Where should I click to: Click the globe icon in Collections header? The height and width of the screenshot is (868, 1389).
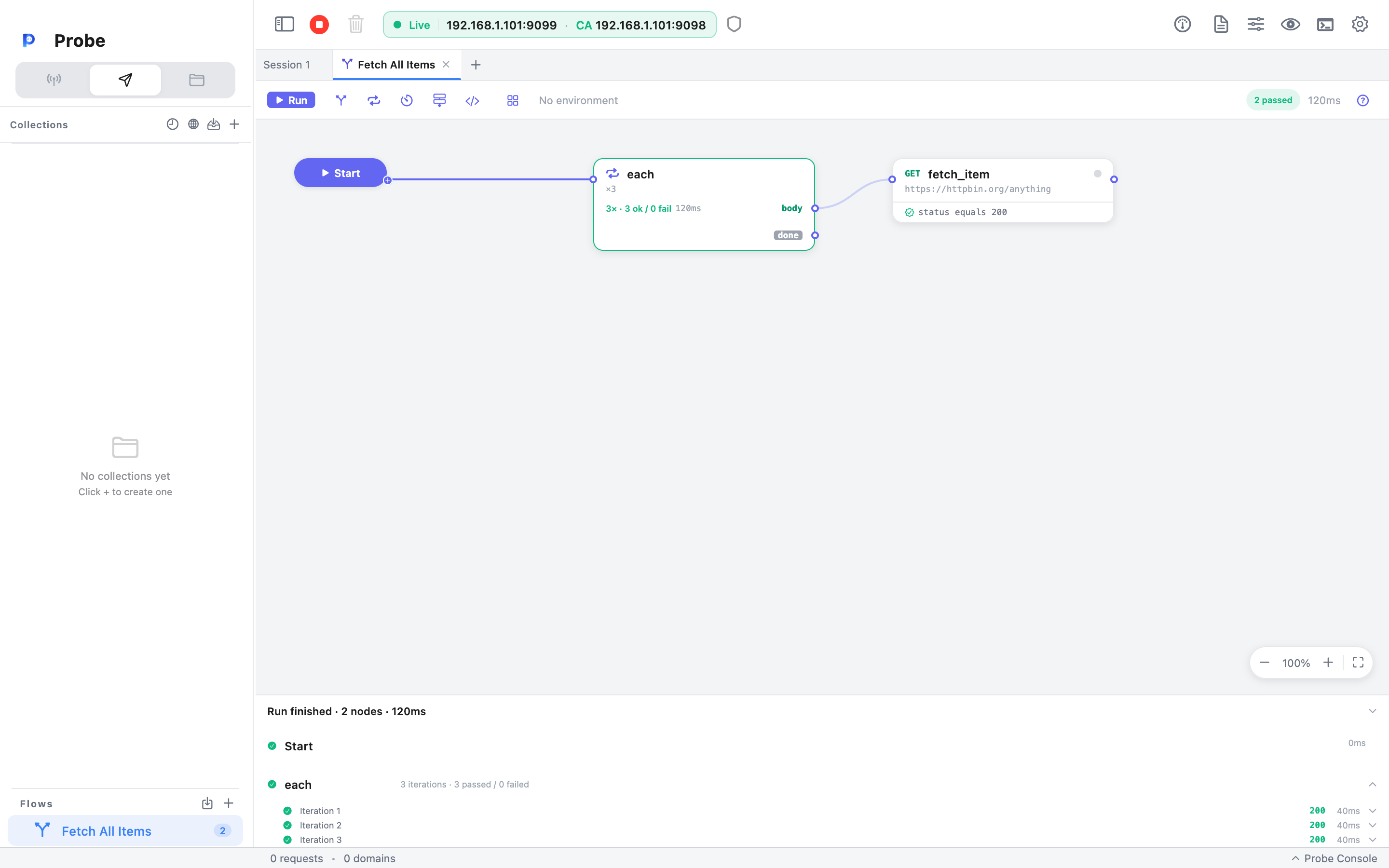[193, 124]
